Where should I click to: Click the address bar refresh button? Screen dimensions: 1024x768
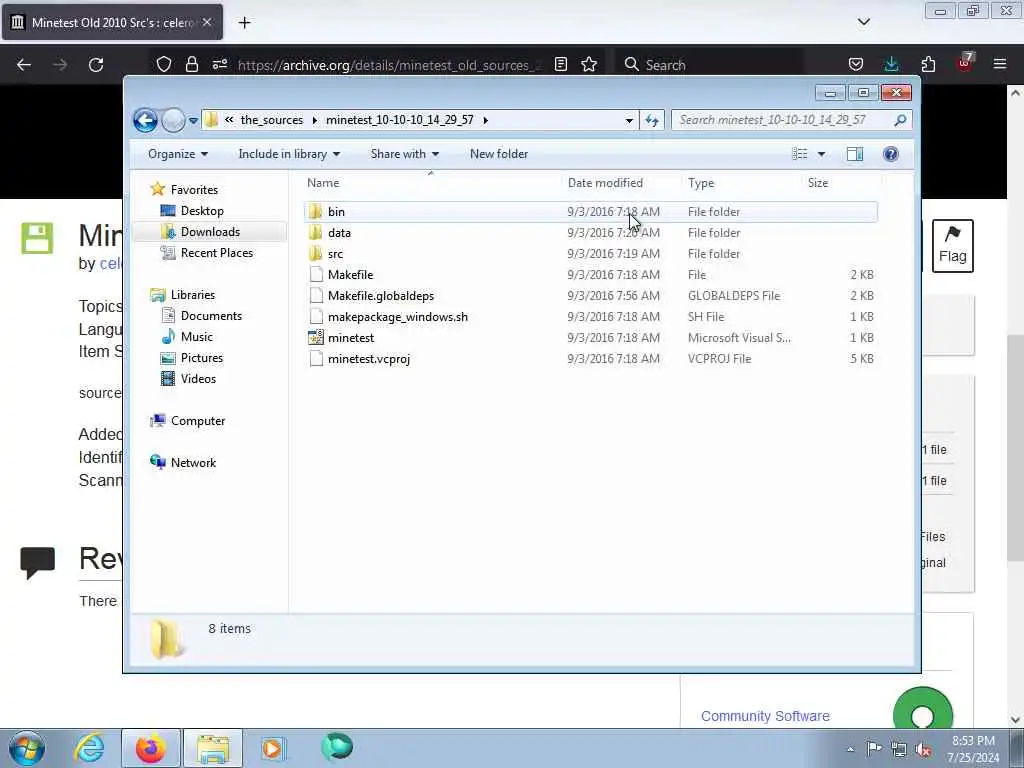652,120
